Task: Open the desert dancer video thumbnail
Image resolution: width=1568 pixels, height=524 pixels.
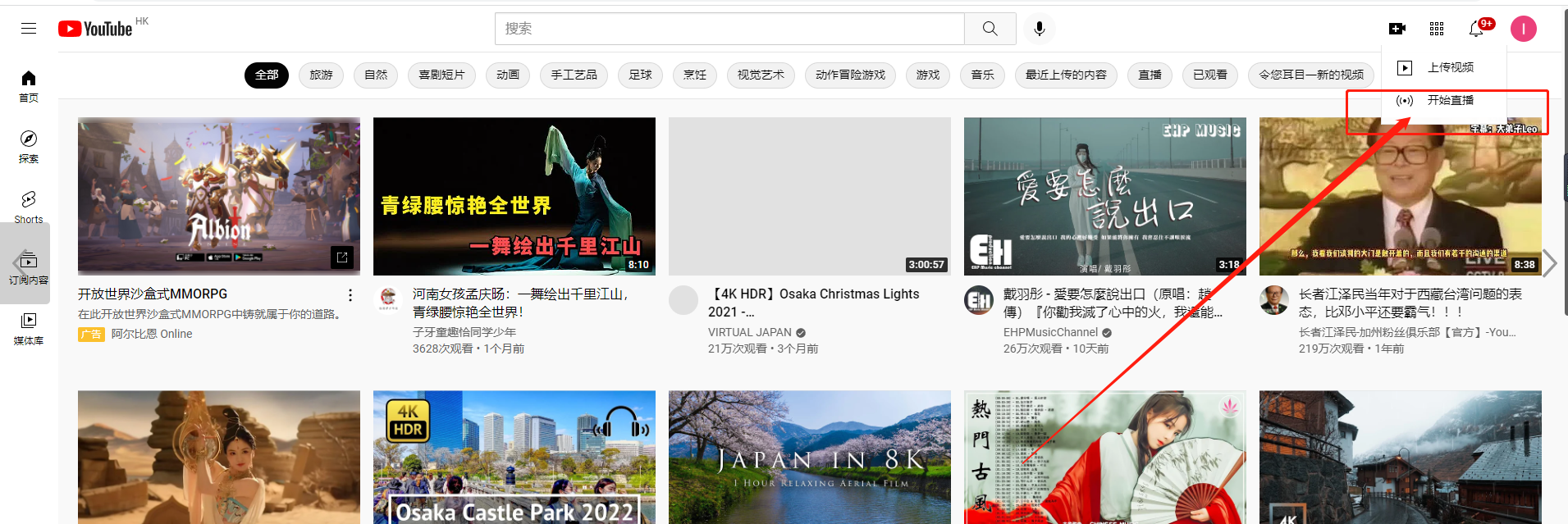Action: [219, 457]
